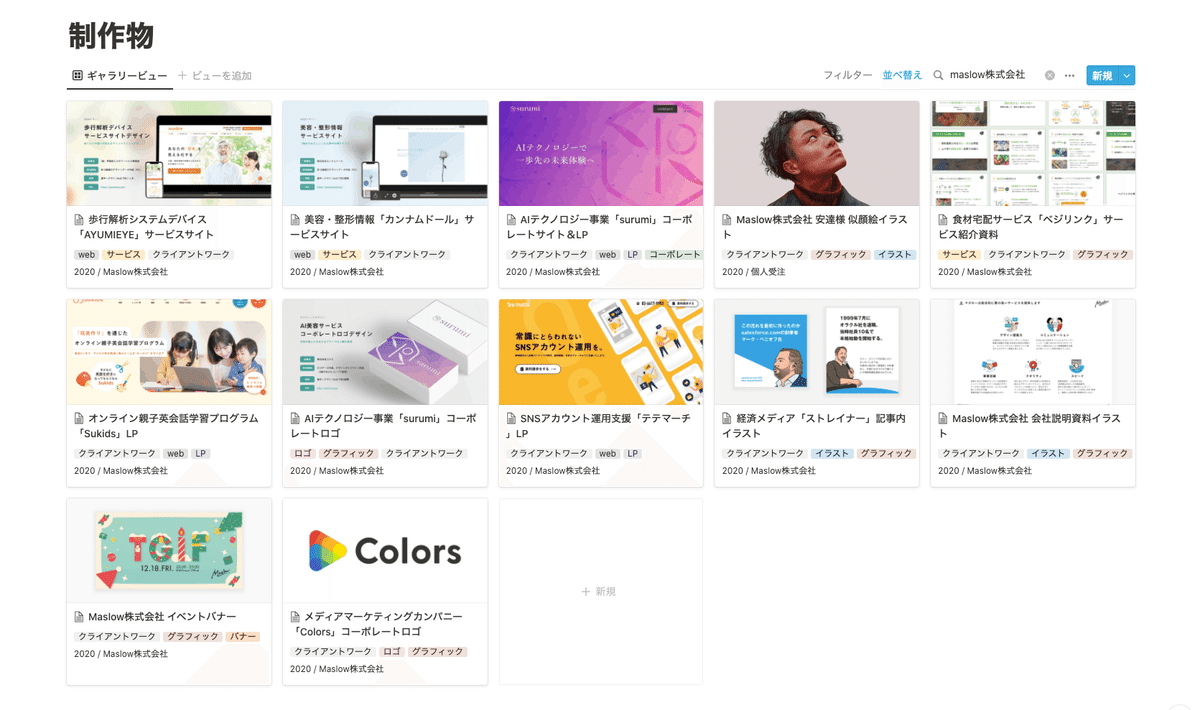Viewport: 1200px width, 710px height.
Task: Click the コーポレート tag on surumi site card
Action: click(675, 255)
